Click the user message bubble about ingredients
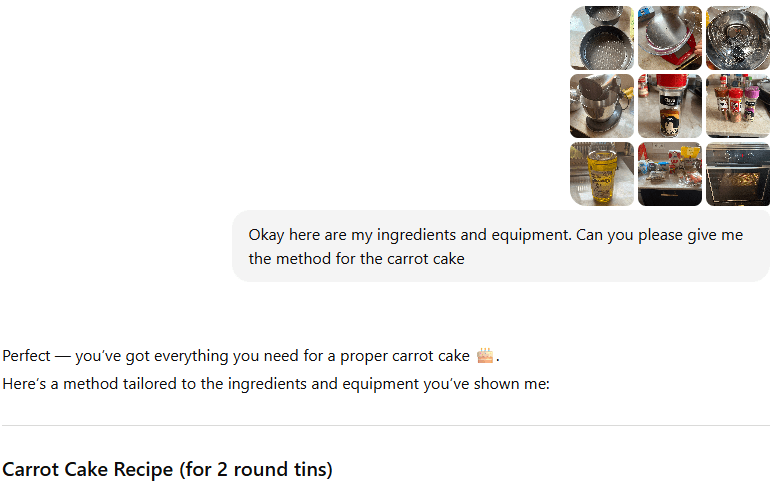Image resolution: width=772 pixels, height=497 pixels. [x=500, y=246]
